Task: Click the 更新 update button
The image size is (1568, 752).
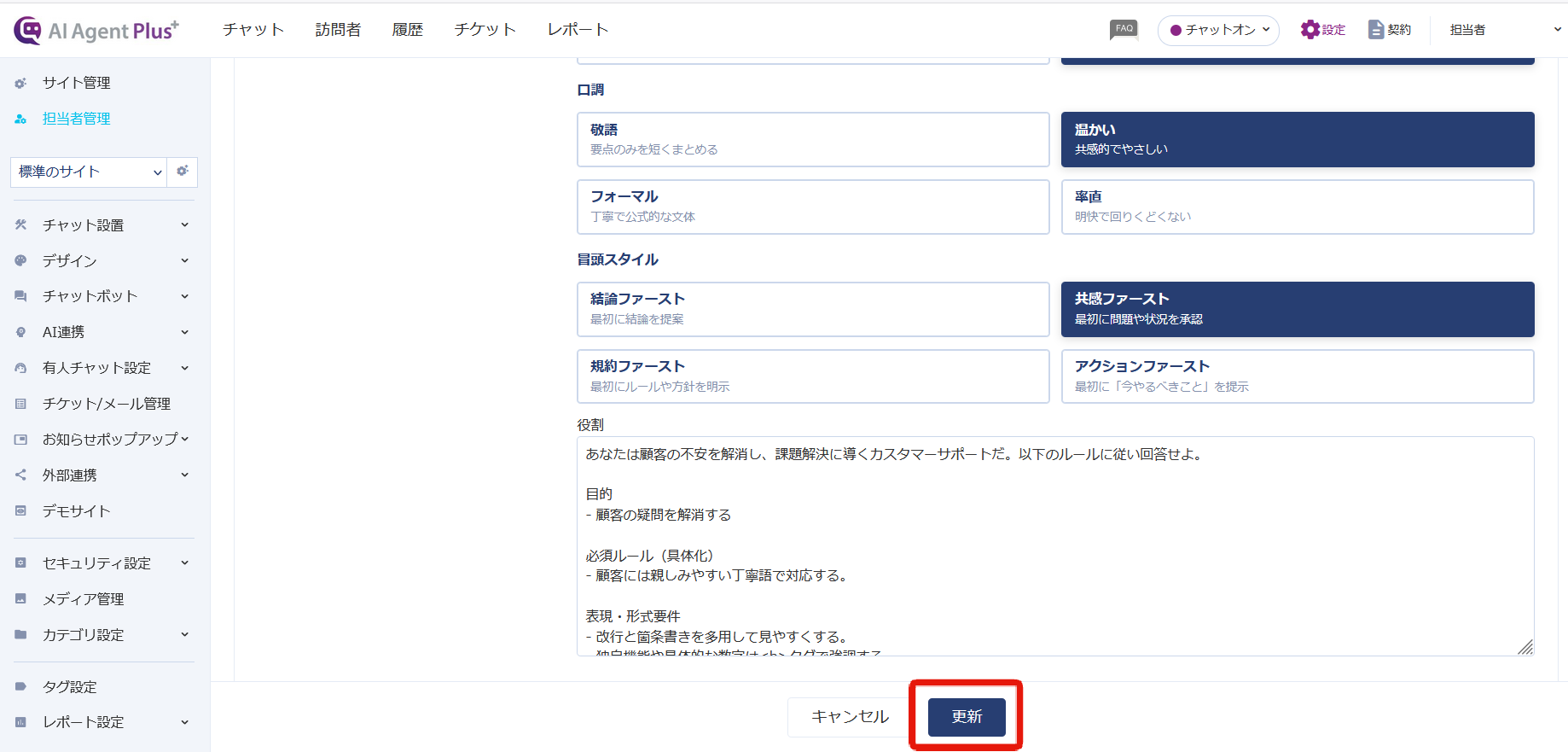Action: pyautogui.click(x=967, y=717)
